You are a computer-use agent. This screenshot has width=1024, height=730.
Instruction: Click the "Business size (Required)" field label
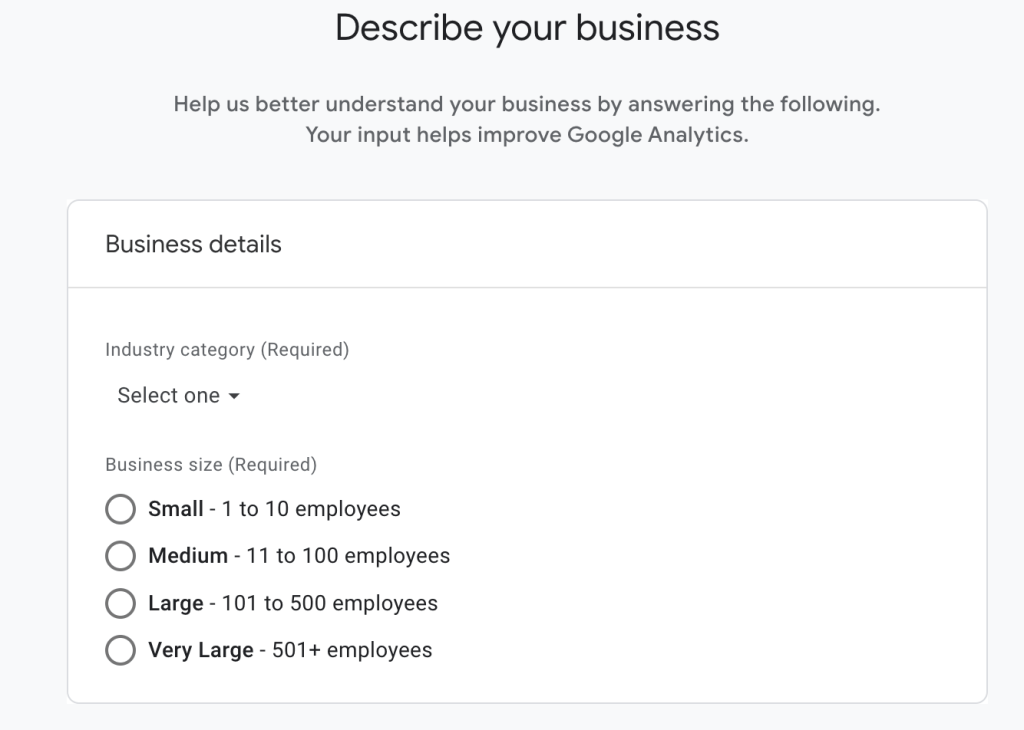pos(211,465)
